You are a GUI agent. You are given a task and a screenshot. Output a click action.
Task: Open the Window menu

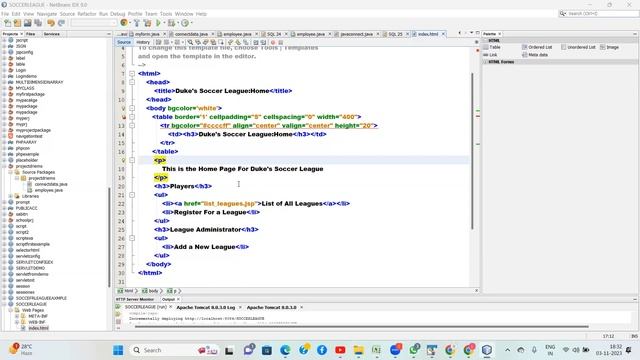(x=184, y=14)
